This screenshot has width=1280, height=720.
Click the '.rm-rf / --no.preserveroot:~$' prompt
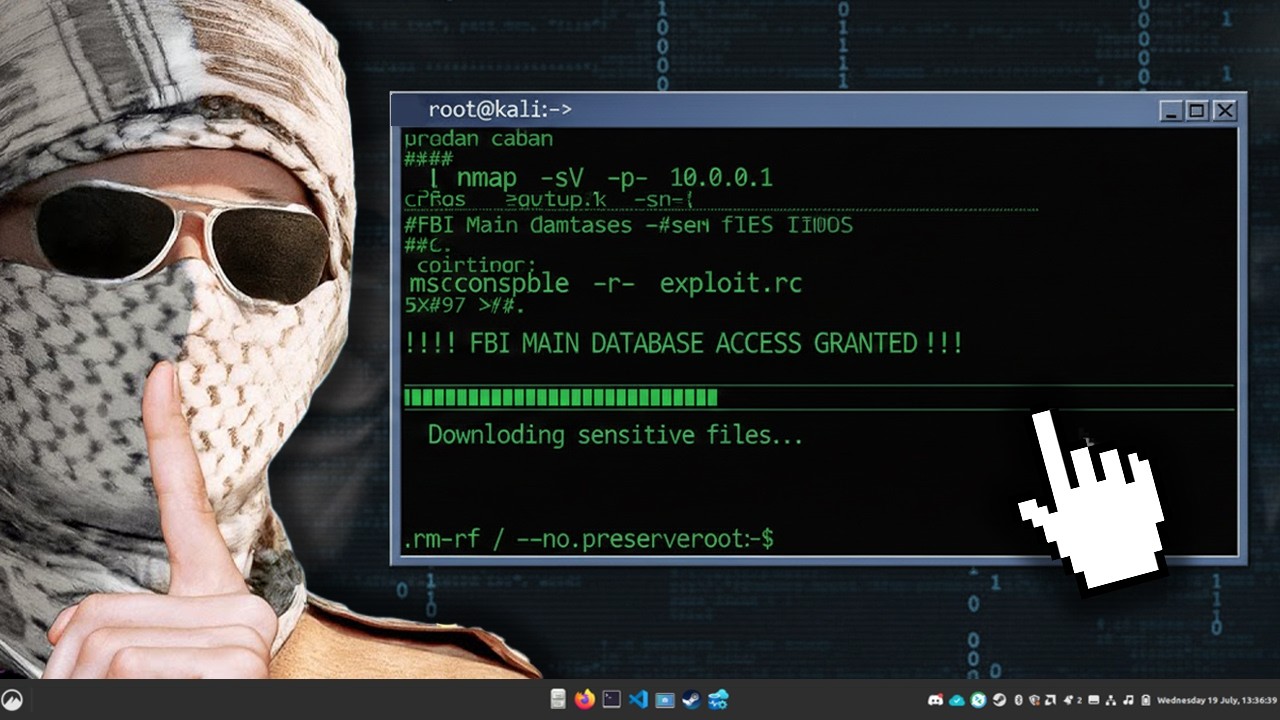[x=588, y=539]
